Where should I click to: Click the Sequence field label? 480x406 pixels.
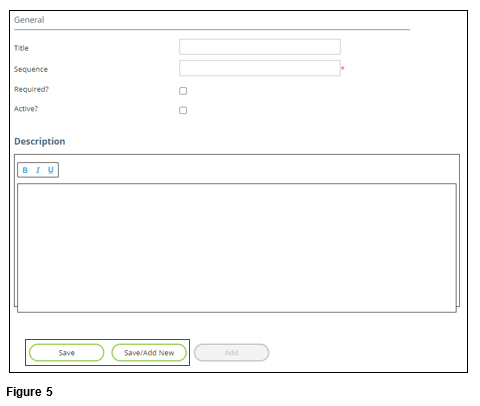point(31,69)
